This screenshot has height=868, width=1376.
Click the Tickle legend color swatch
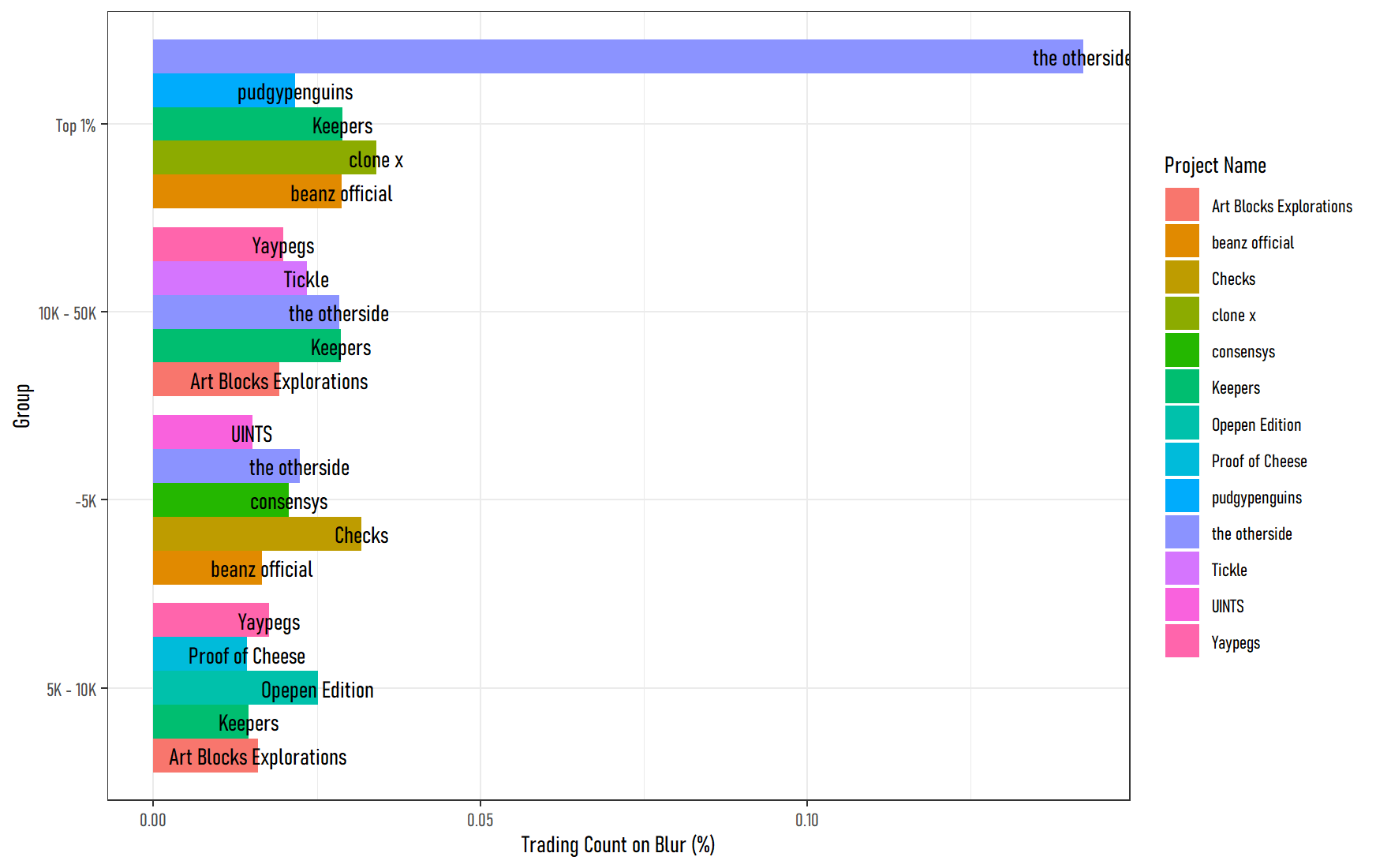(x=1181, y=569)
